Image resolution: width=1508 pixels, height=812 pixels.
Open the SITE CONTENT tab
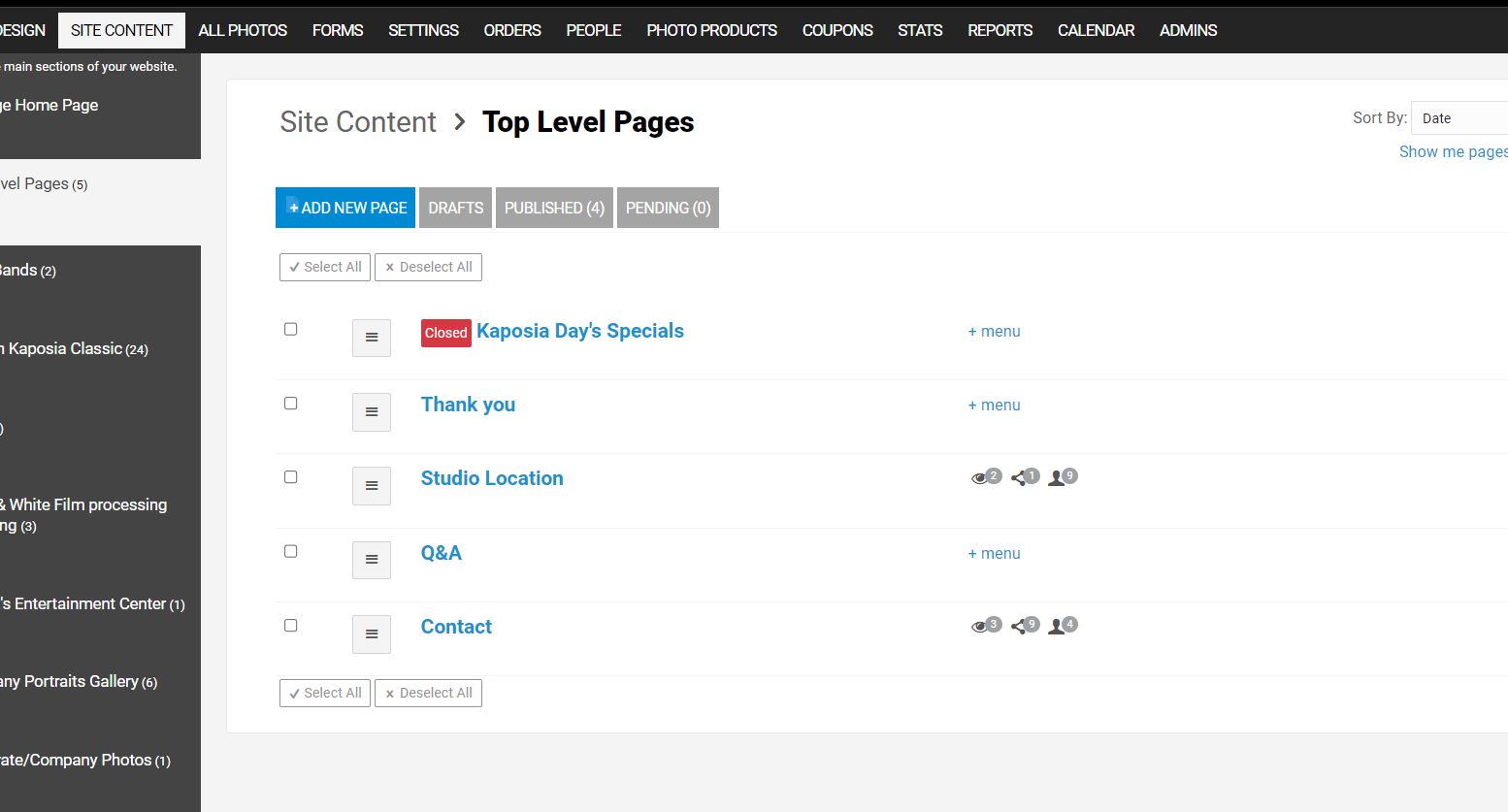(121, 30)
